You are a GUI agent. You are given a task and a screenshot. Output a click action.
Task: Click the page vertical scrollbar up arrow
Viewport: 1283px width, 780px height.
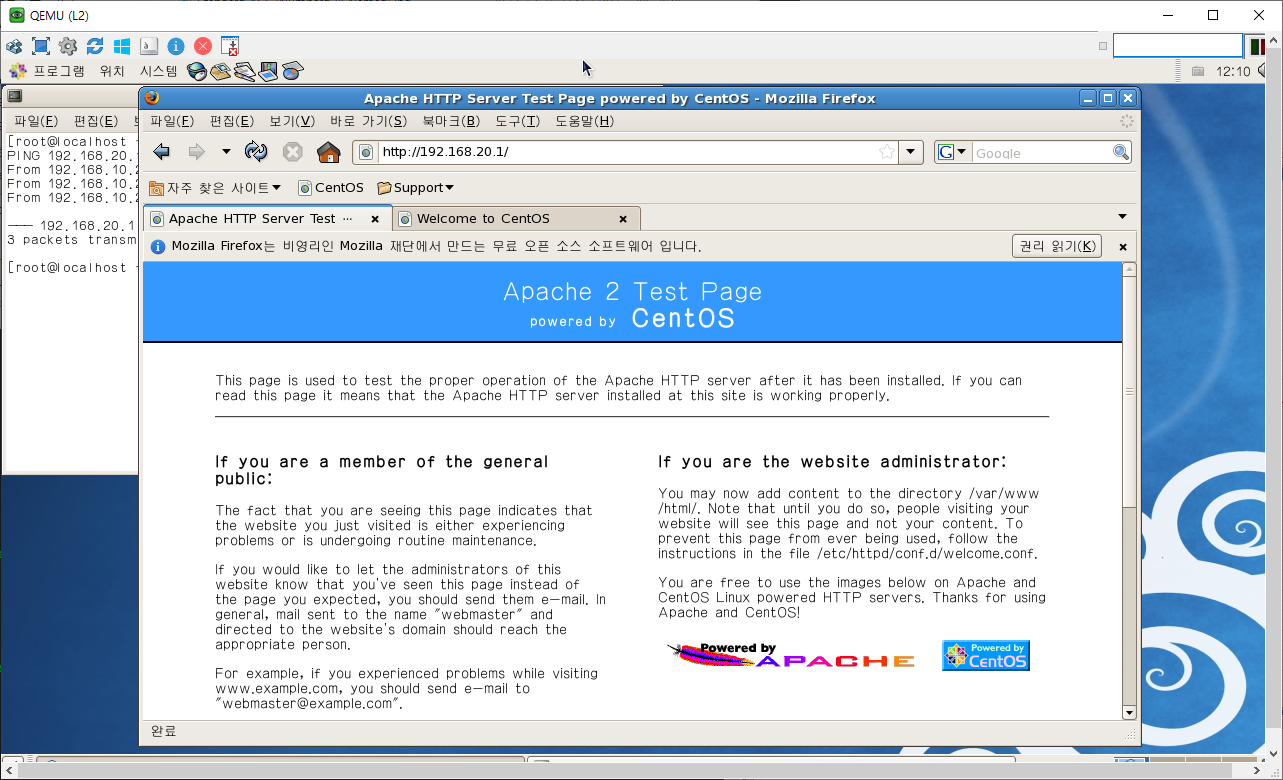(1129, 269)
